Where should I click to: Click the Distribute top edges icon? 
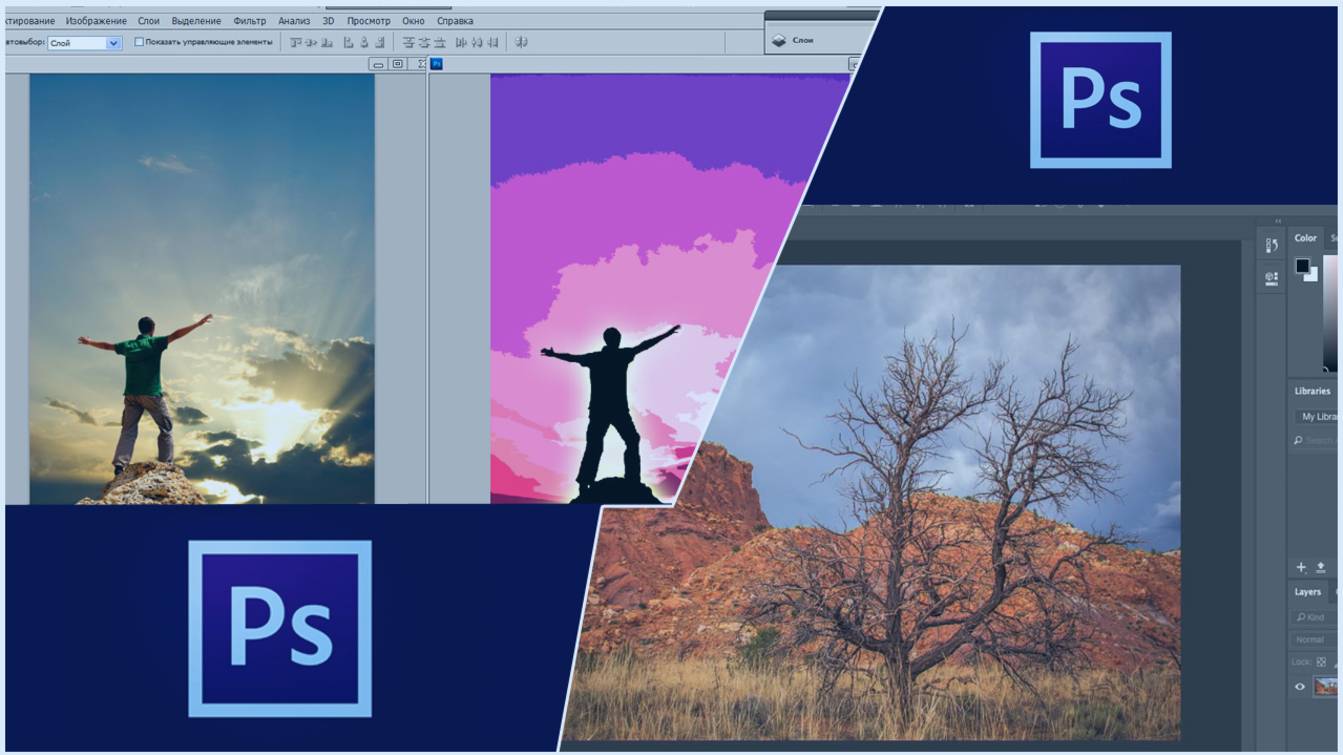tap(409, 43)
